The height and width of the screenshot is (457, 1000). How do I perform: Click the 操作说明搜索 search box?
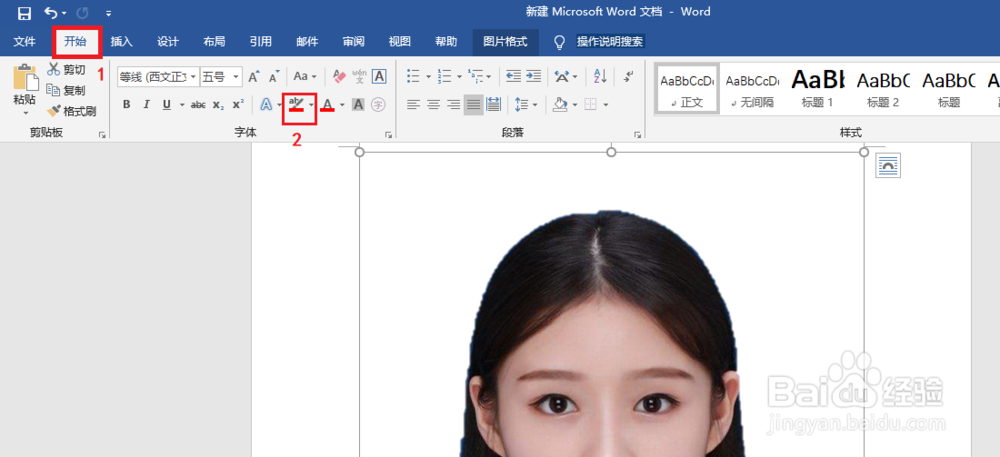[x=610, y=42]
